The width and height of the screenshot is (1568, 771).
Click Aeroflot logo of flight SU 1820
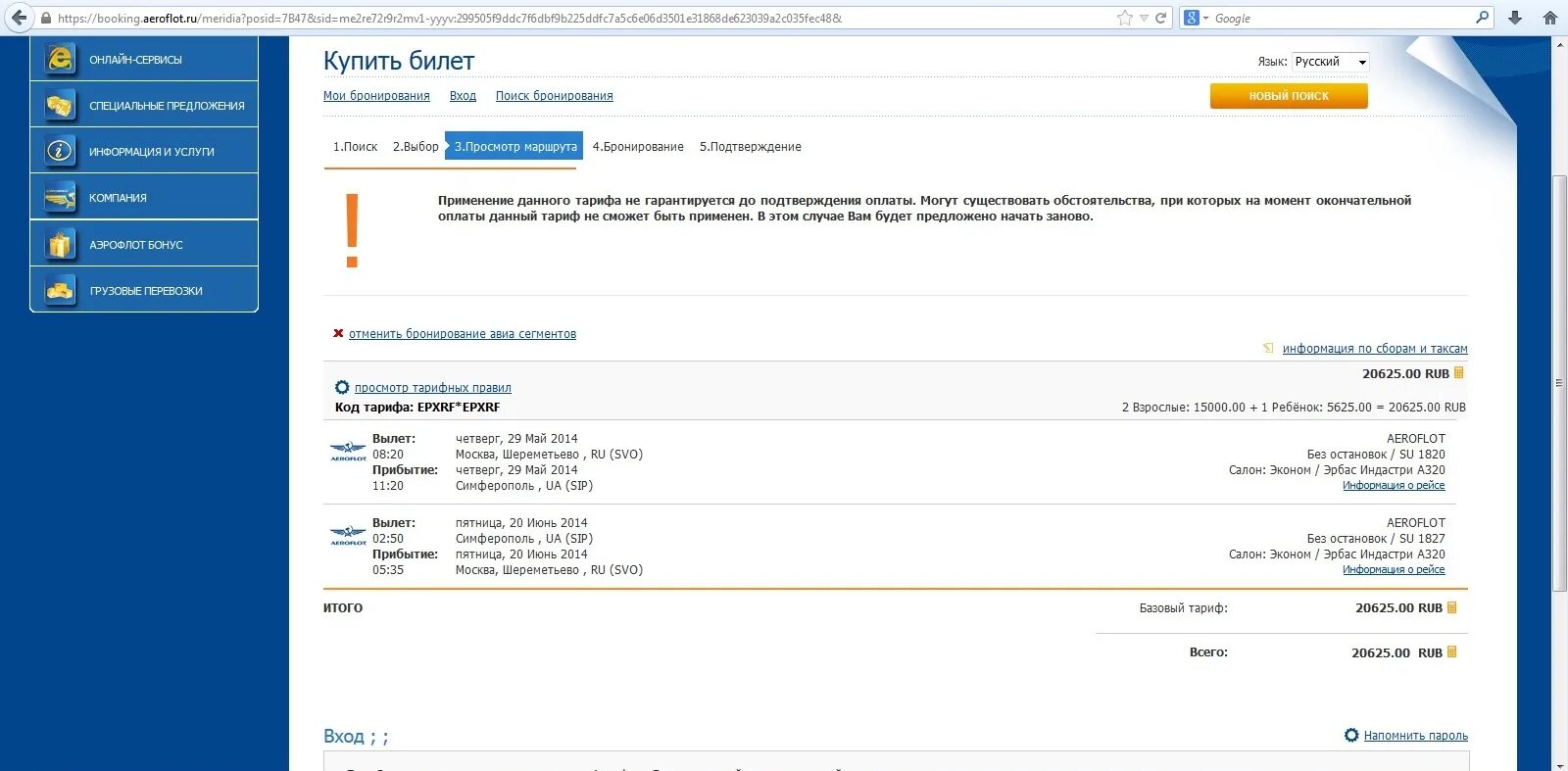(x=348, y=451)
